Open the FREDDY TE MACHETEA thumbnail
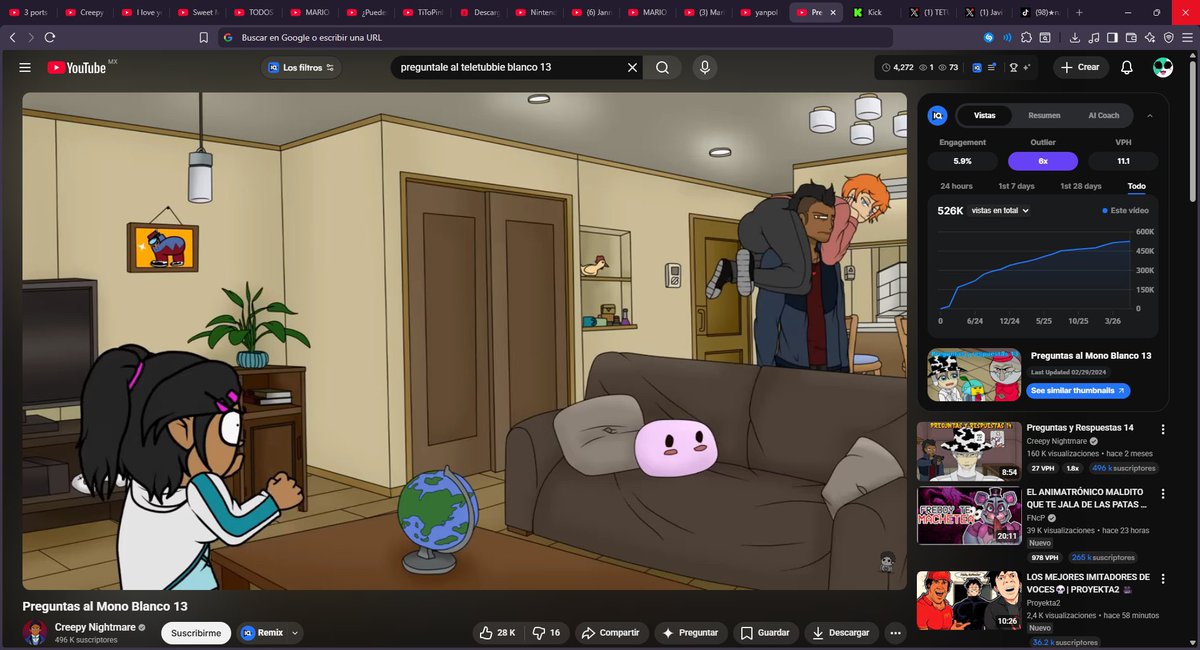This screenshot has height=650, width=1200. click(x=968, y=516)
